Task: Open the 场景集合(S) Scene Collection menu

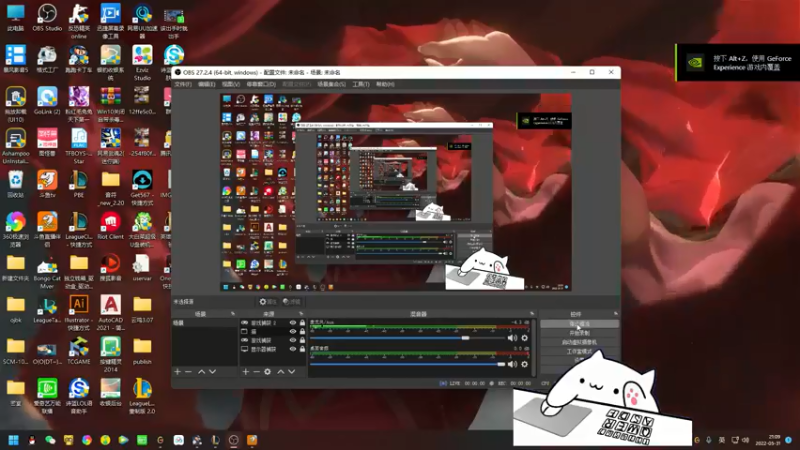Action: [331, 84]
